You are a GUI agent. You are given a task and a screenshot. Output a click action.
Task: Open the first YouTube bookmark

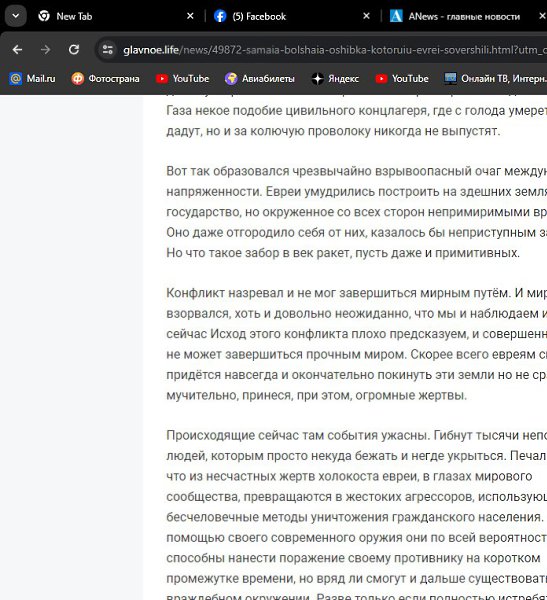pyautogui.click(x=183, y=78)
